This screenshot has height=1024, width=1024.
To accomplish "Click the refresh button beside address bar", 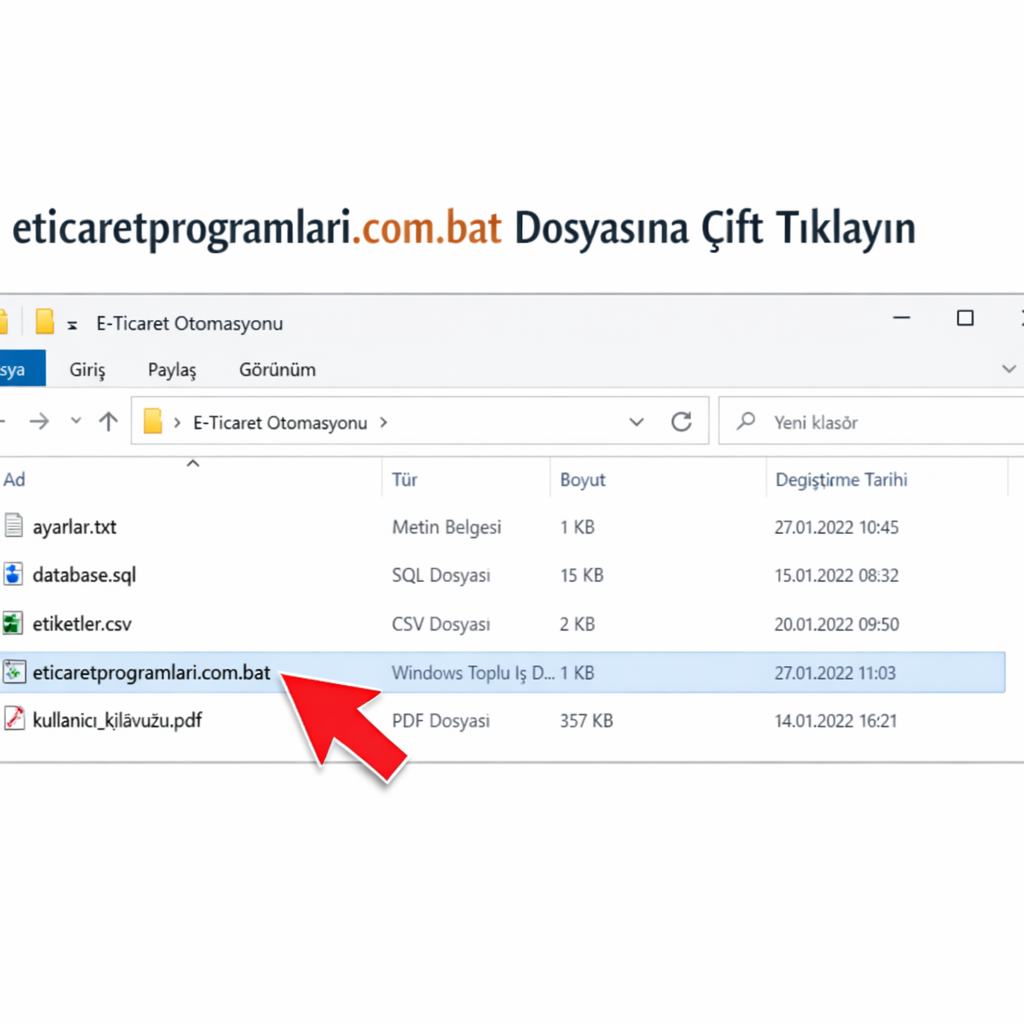I will [682, 422].
